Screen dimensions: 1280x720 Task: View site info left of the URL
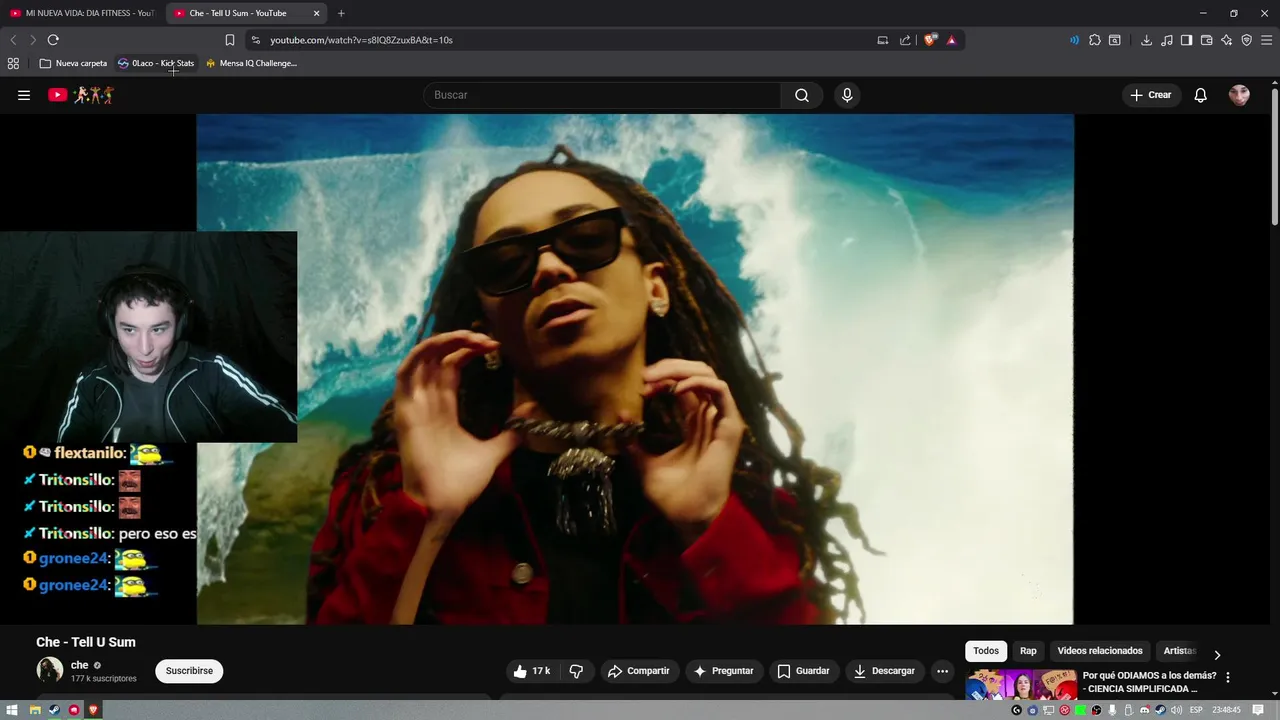pyautogui.click(x=256, y=40)
